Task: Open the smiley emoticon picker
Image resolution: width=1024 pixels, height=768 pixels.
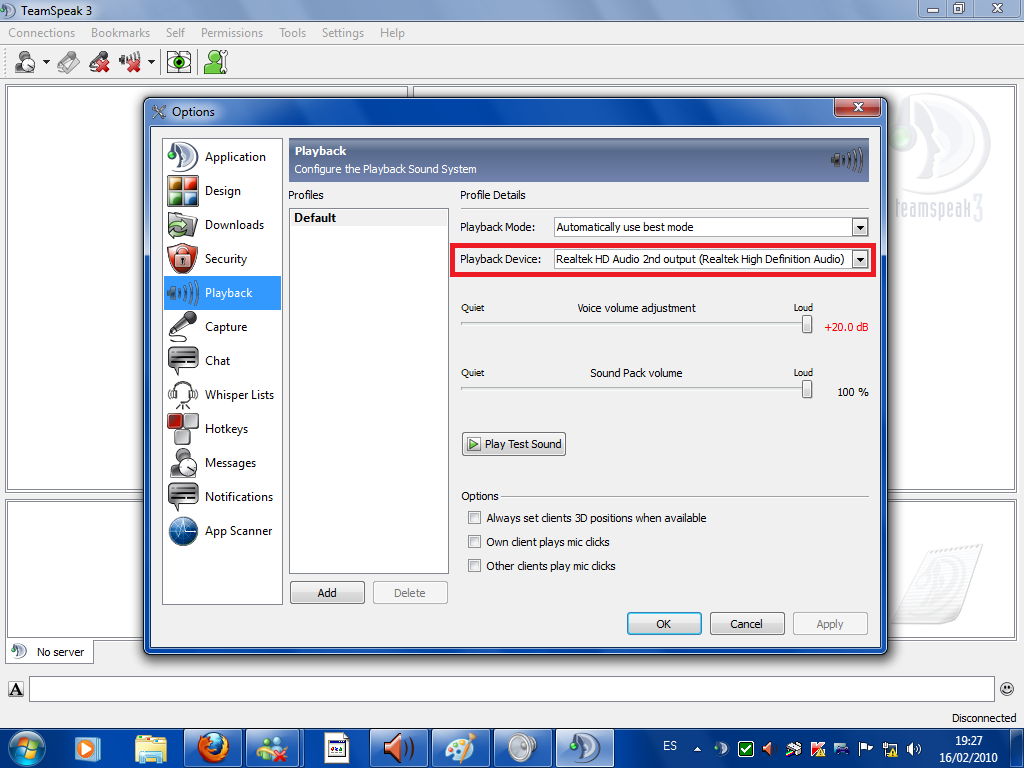Action: (1007, 688)
